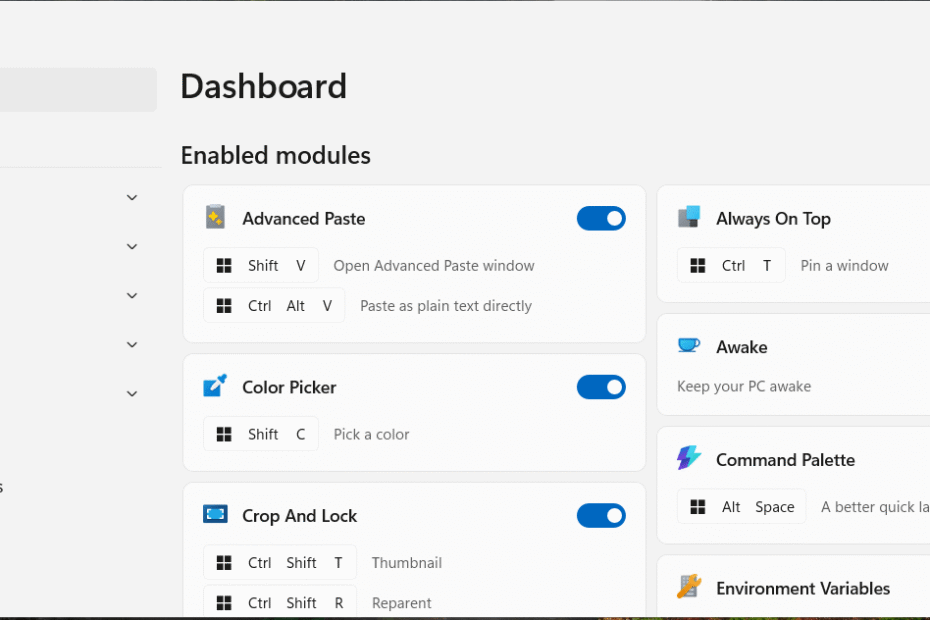
Task: Click the Environment Variables wrench icon
Action: click(x=689, y=587)
